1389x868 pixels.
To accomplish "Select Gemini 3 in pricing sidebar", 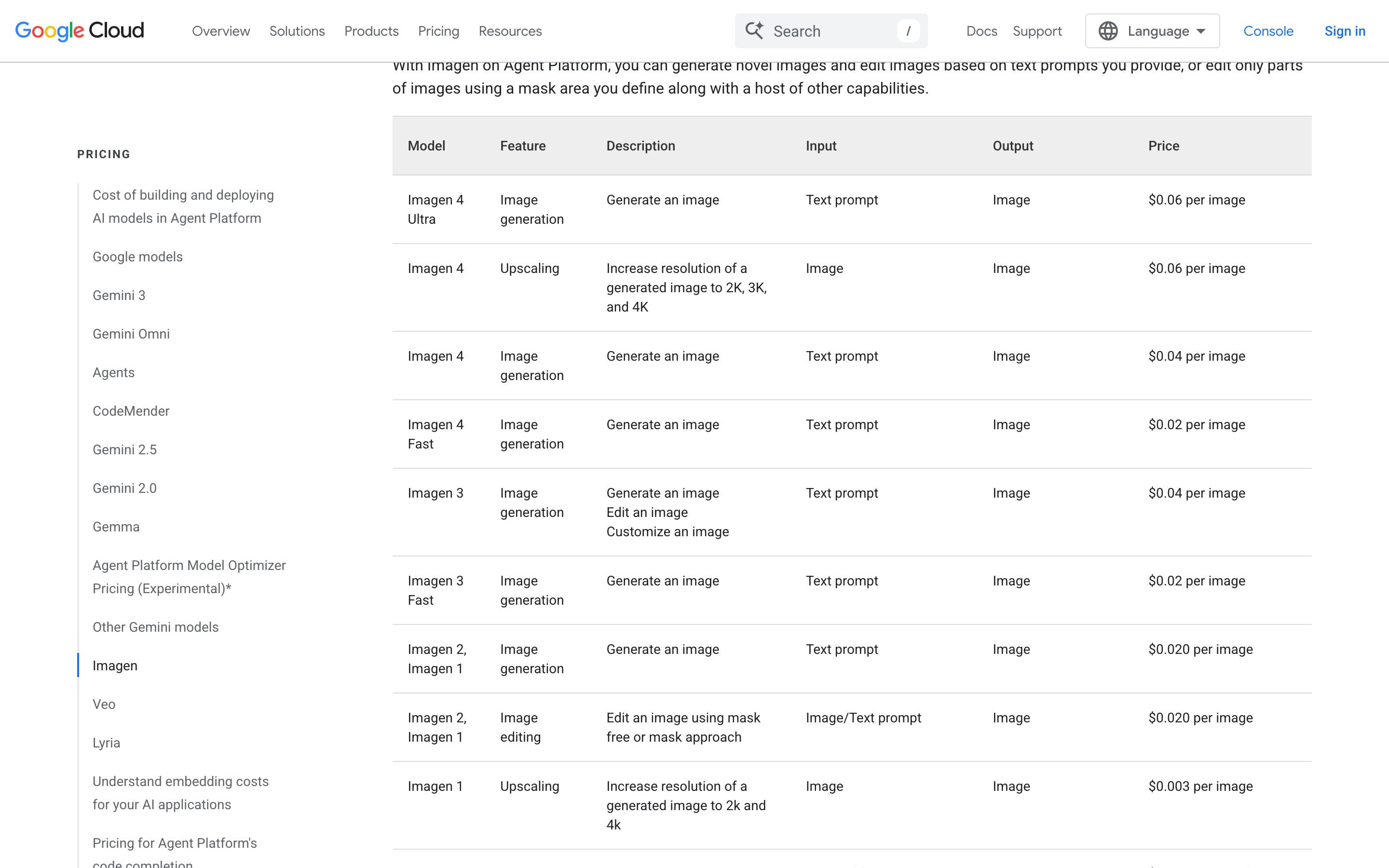I will (119, 295).
